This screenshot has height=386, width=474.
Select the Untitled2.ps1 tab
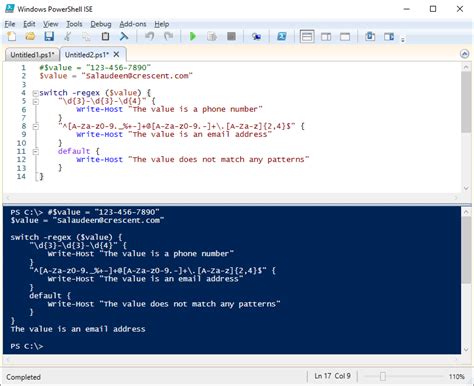pos(86,55)
